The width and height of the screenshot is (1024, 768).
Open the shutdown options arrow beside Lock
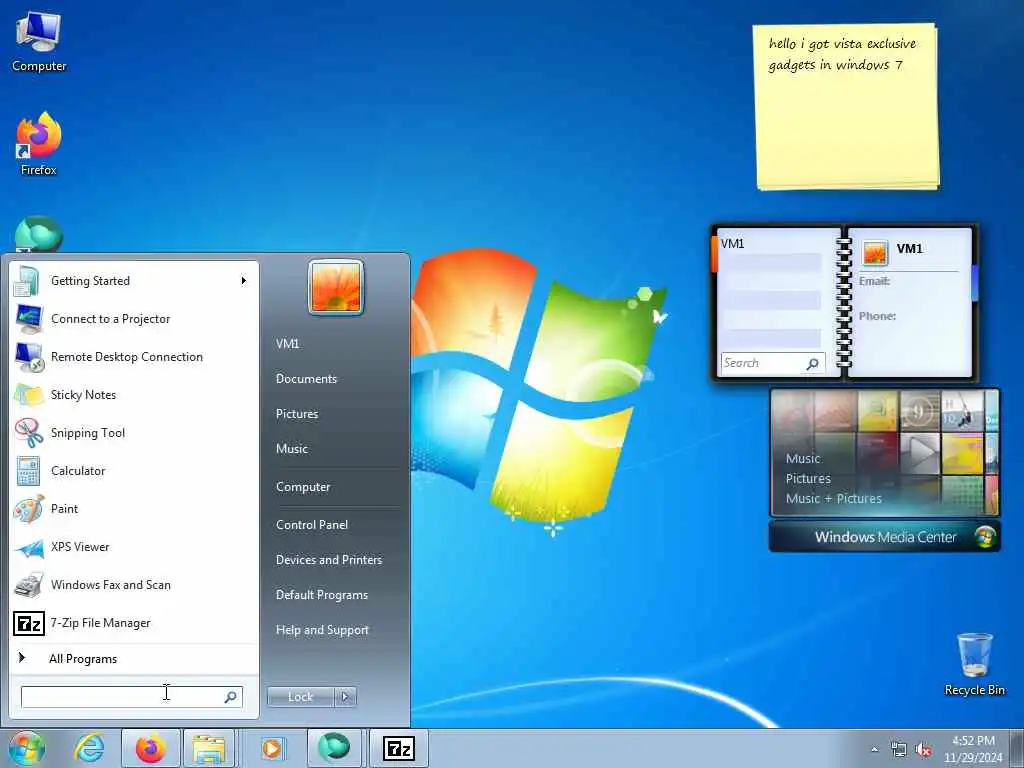point(345,697)
